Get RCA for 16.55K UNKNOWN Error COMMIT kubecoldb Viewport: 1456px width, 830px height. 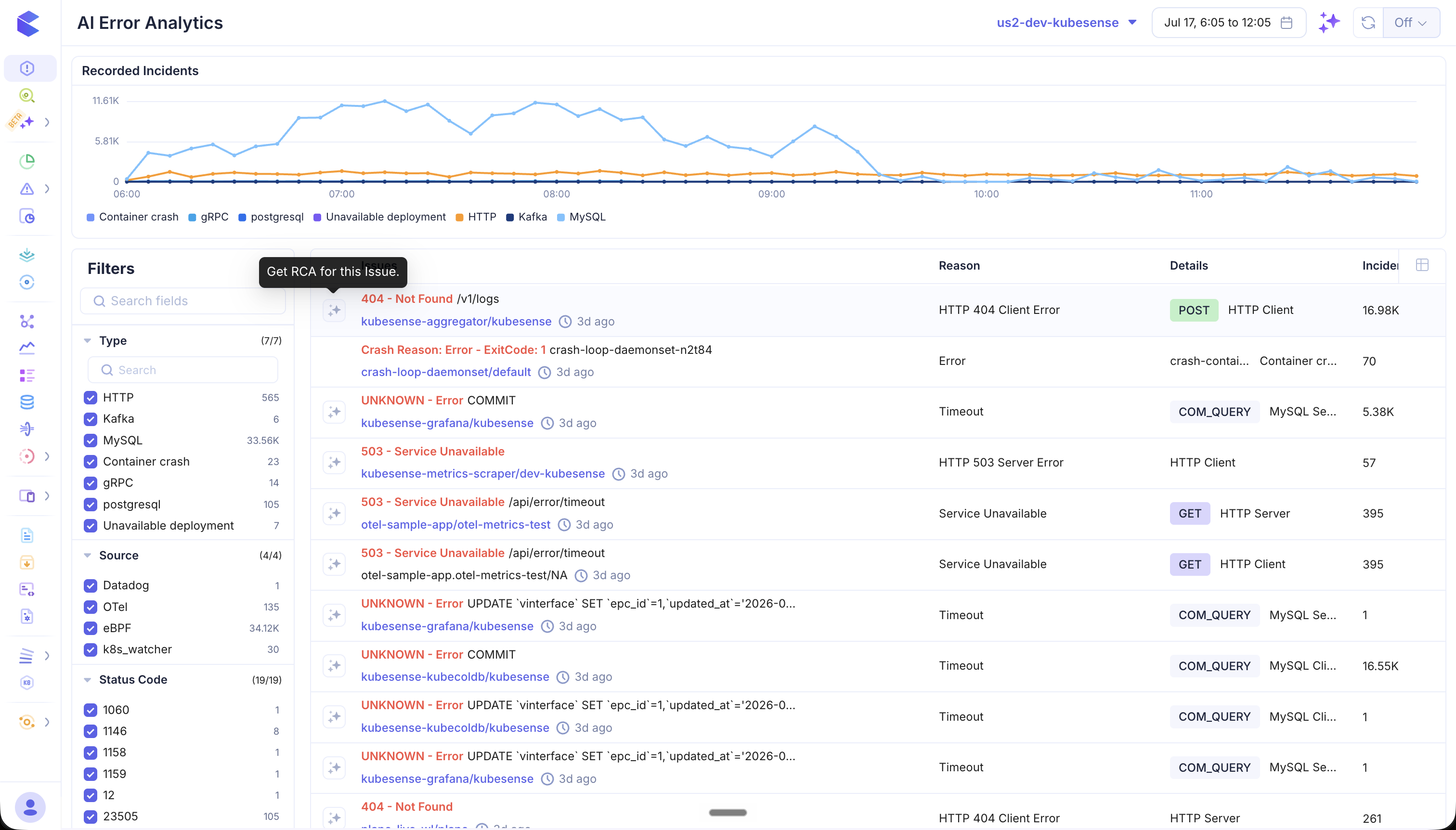pos(334,666)
